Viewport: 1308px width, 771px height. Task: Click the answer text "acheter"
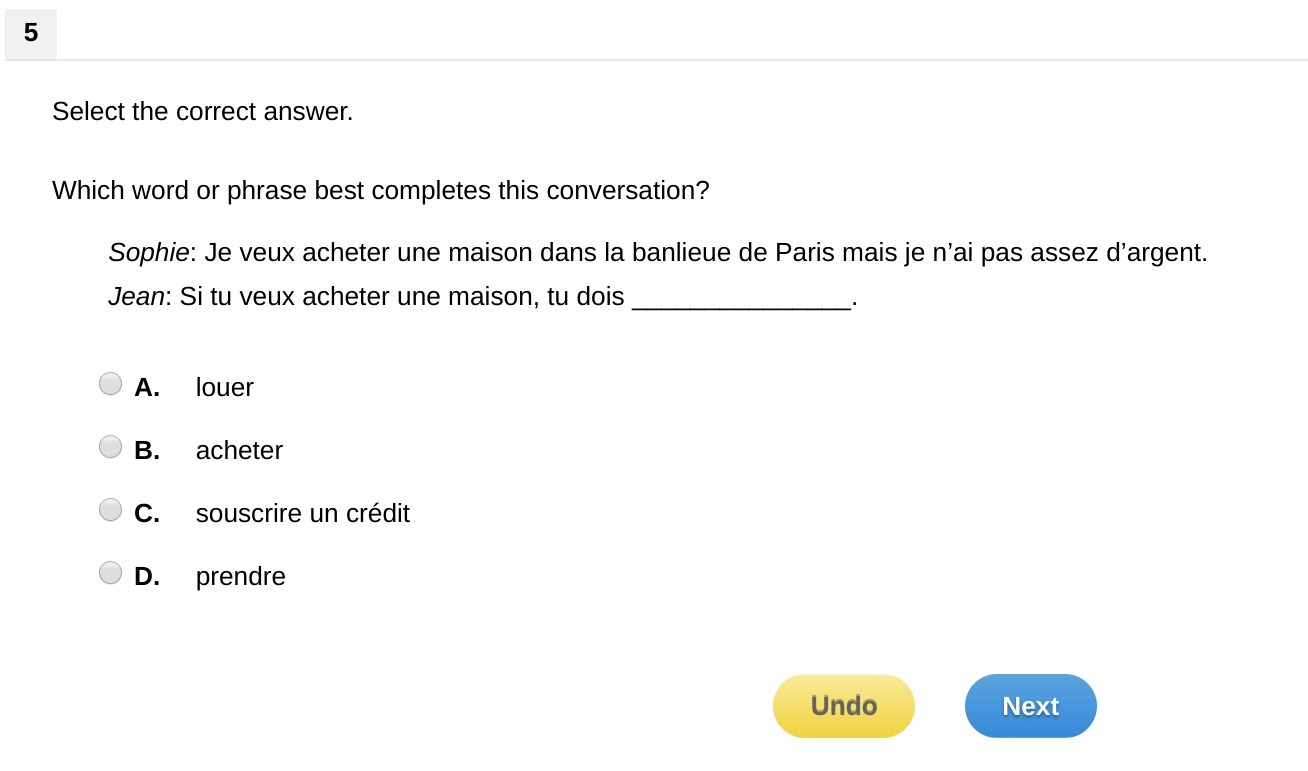tap(239, 451)
